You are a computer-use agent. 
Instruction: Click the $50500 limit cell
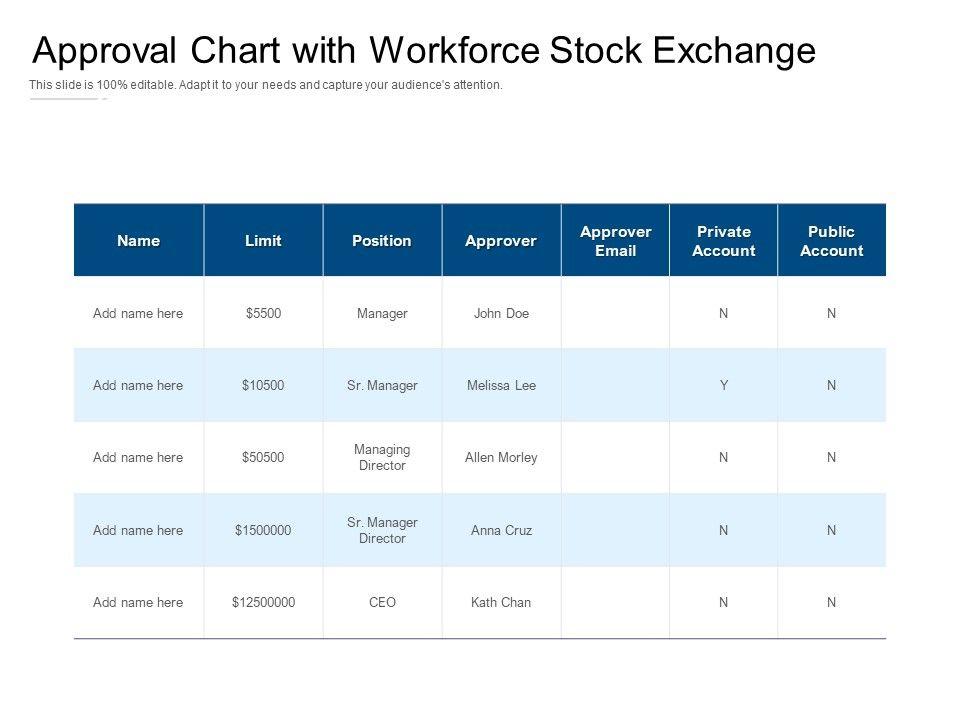[263, 457]
